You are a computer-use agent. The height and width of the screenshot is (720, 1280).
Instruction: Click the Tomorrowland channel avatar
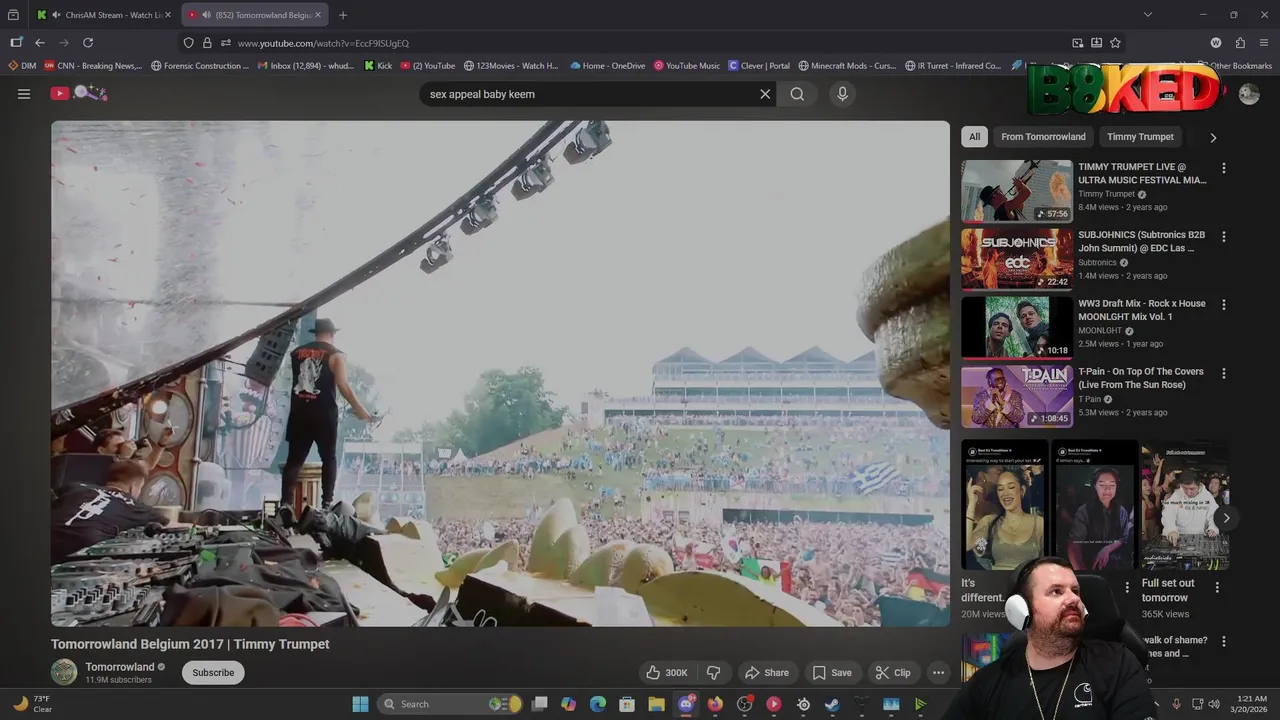click(x=64, y=672)
